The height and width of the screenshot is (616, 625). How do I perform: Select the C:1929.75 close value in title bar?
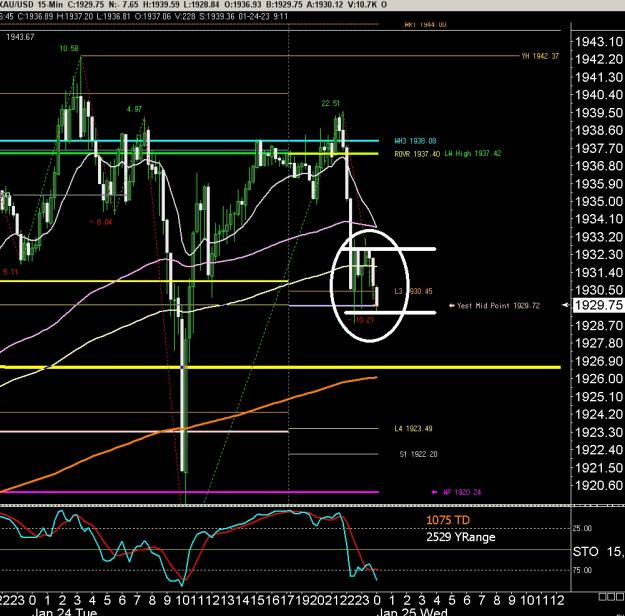point(87,5)
